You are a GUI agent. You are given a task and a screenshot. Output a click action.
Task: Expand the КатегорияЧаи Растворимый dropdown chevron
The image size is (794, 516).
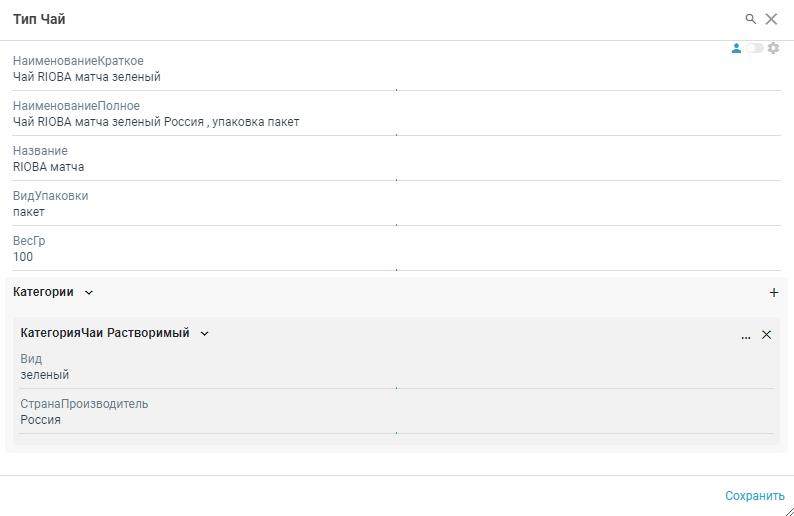[205, 334]
